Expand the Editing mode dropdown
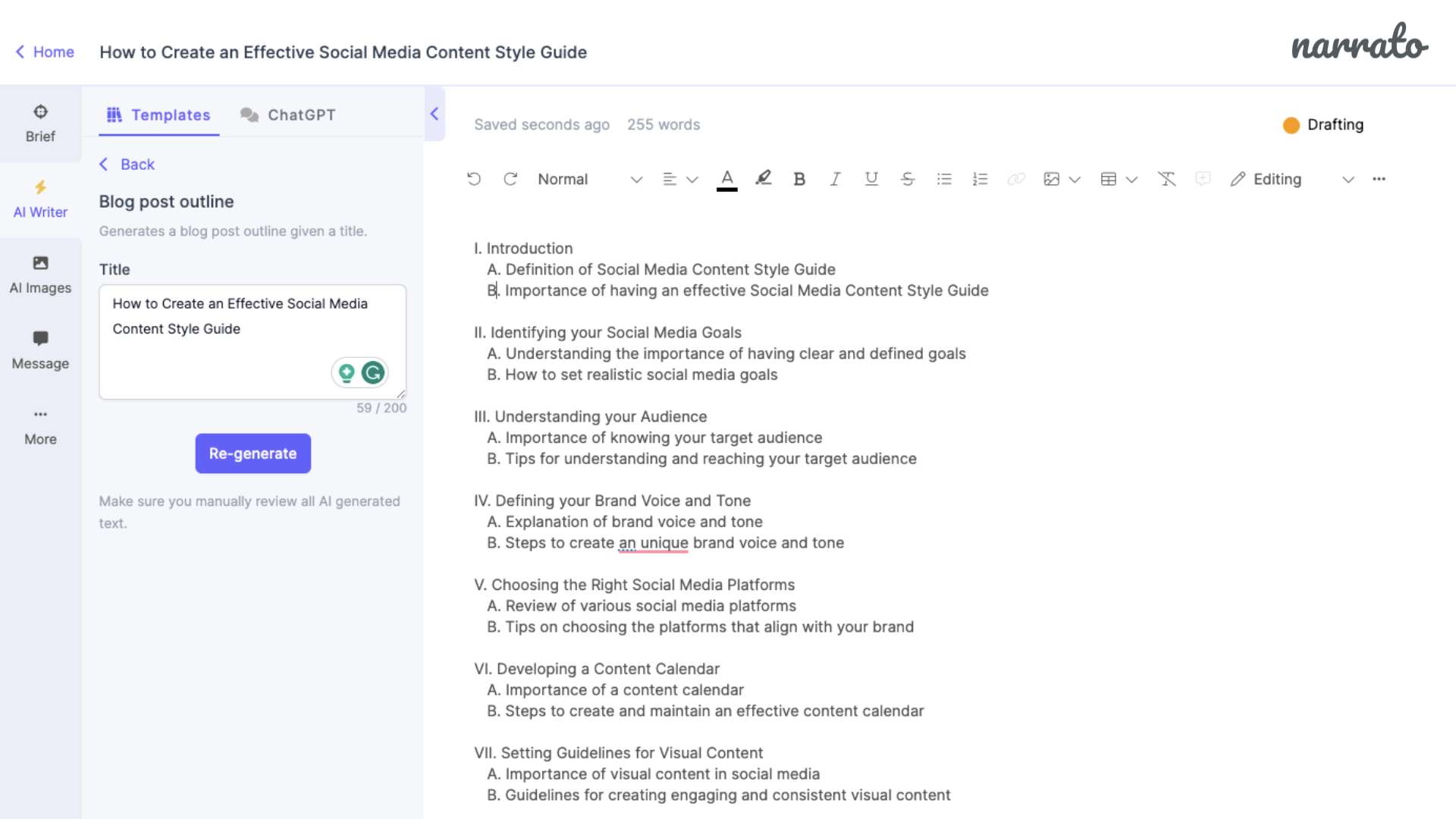Image resolution: width=1456 pixels, height=819 pixels. point(1348,179)
